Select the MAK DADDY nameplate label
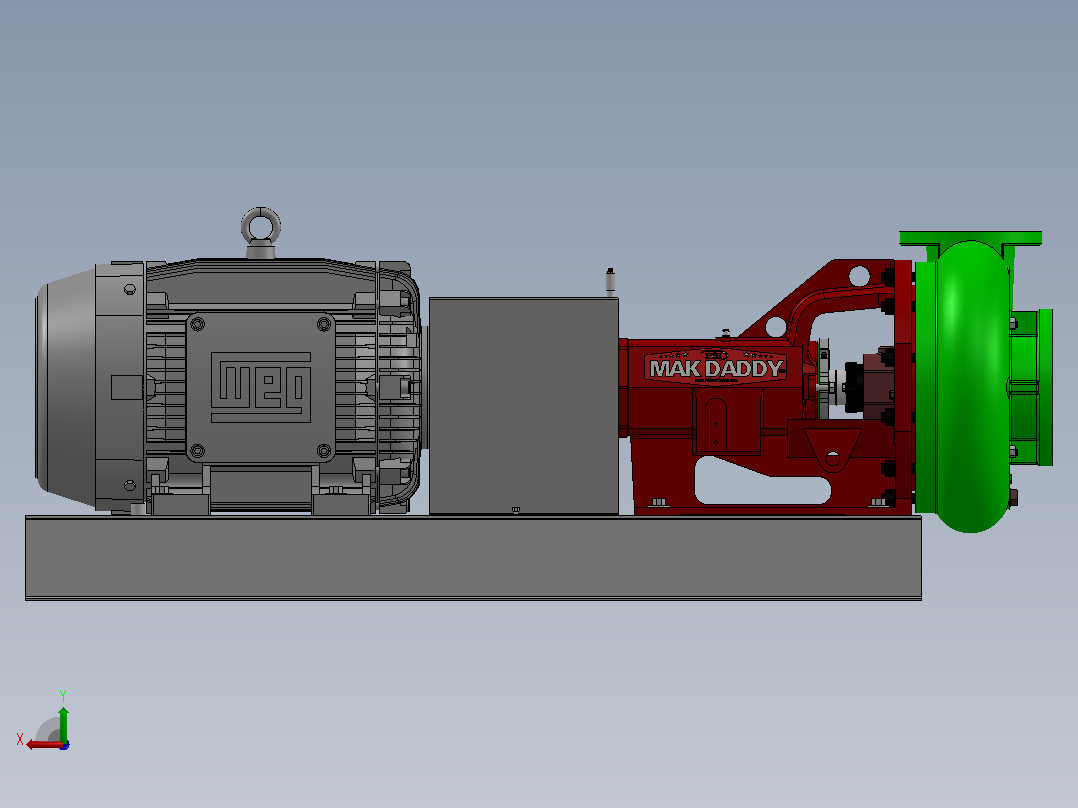The width and height of the screenshot is (1078, 808). pos(716,368)
